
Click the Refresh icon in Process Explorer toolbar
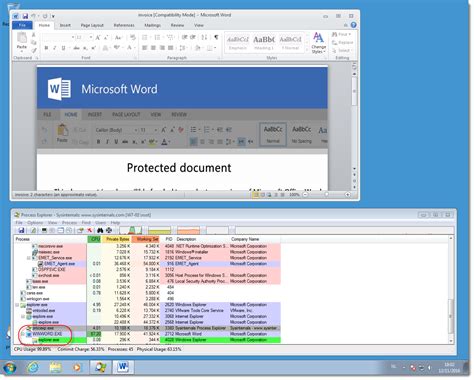pyautogui.click(x=33, y=230)
